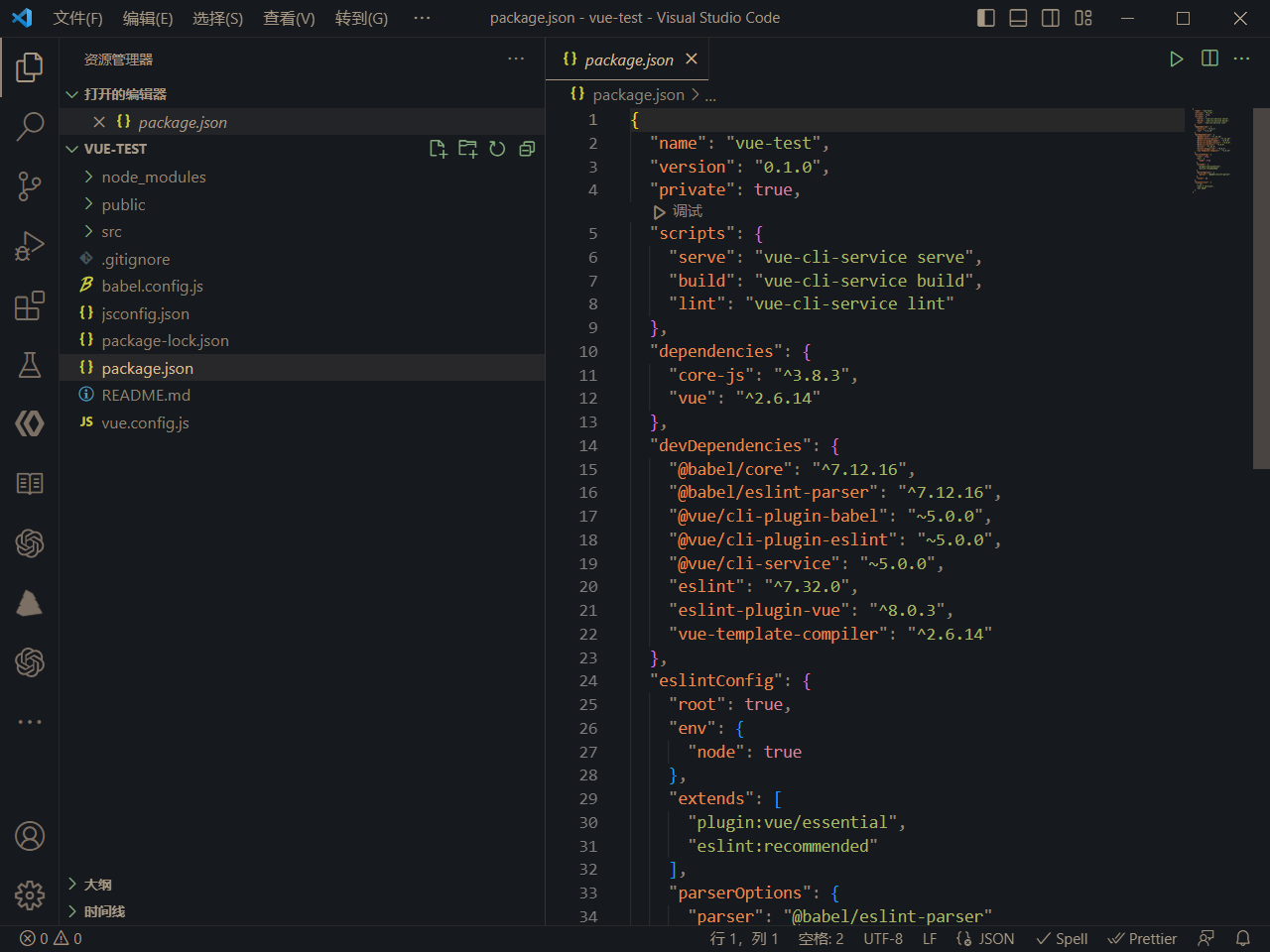Change indentation spaces setting
This screenshot has height=952, width=1270.
tap(821, 938)
